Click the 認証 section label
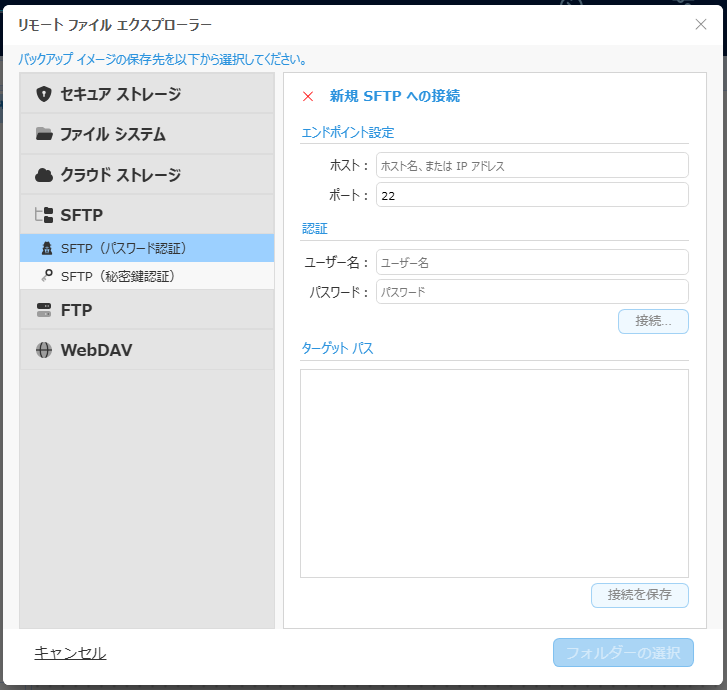The width and height of the screenshot is (727, 690). [315, 229]
